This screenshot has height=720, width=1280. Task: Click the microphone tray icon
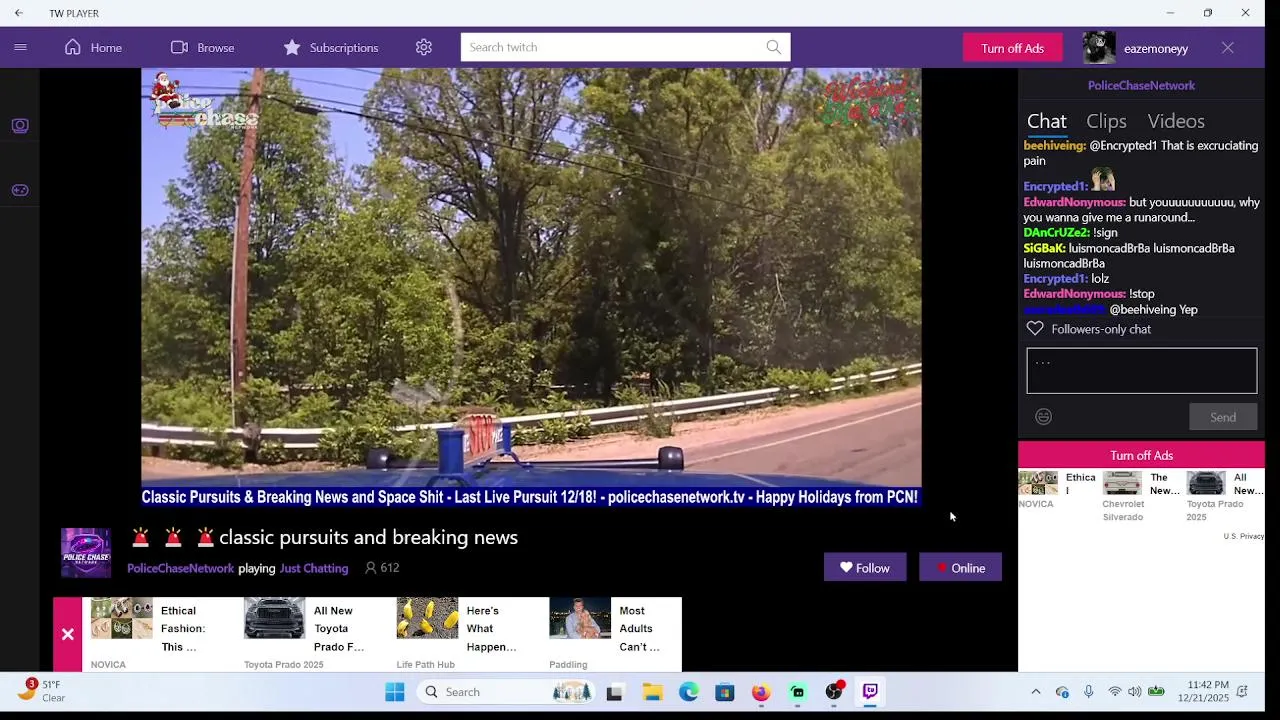(x=1089, y=692)
